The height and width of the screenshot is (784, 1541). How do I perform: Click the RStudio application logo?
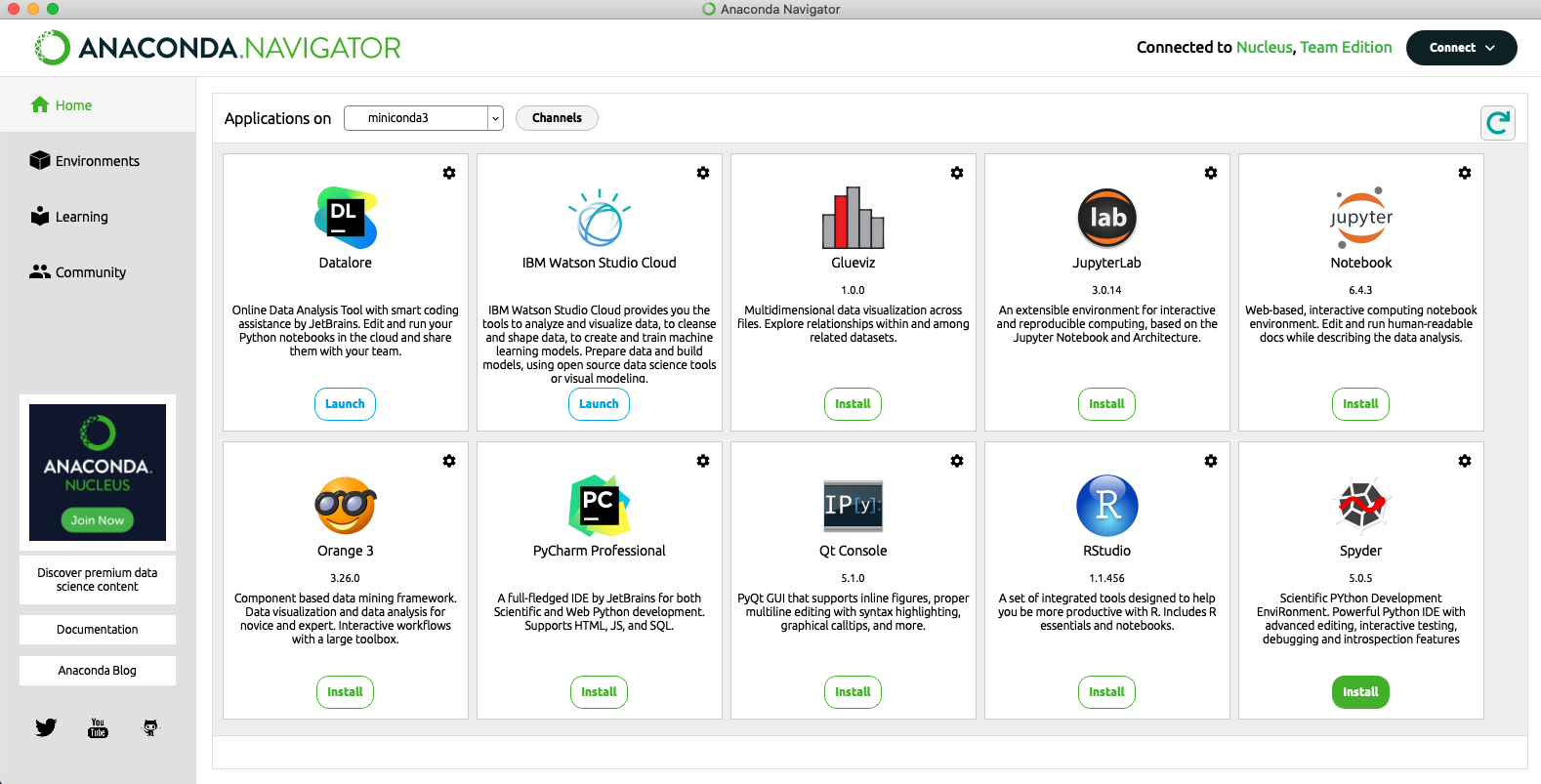tap(1106, 505)
